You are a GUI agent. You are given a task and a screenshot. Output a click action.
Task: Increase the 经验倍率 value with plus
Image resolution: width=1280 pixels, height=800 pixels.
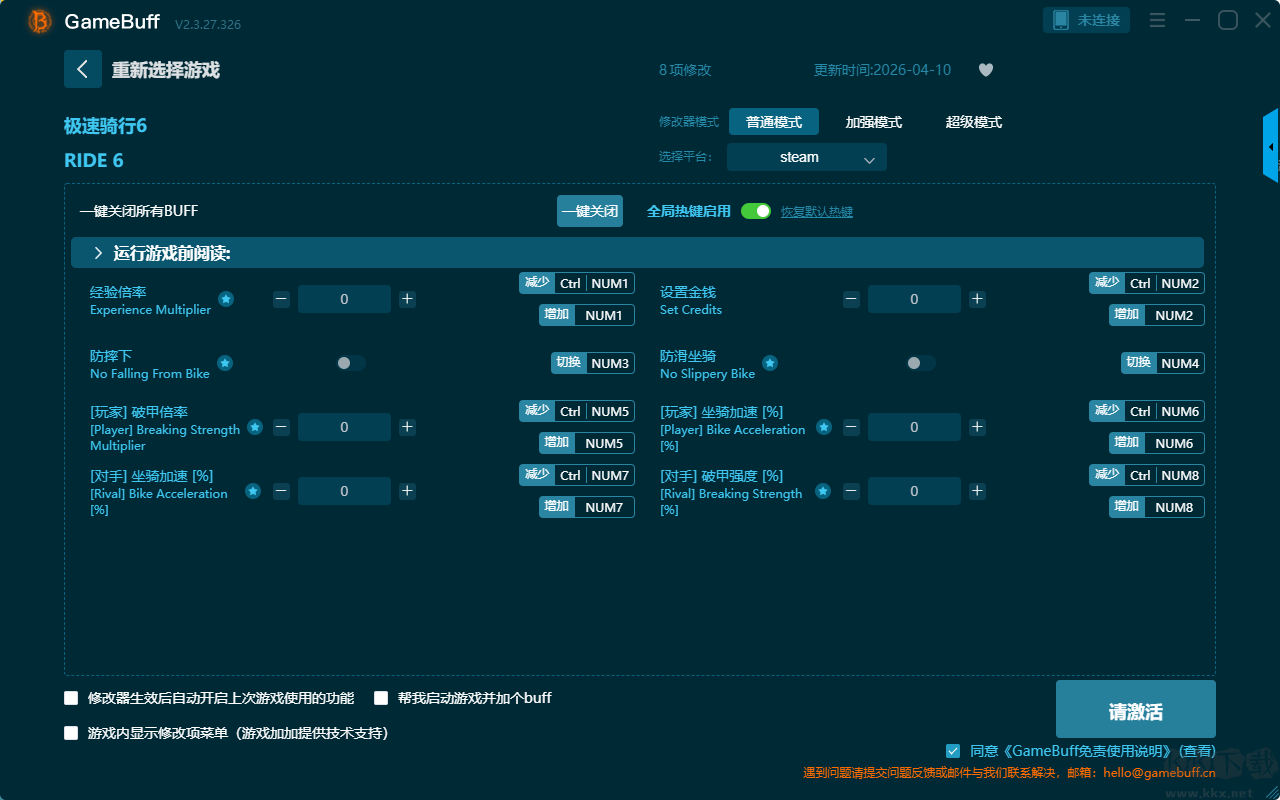(x=407, y=299)
